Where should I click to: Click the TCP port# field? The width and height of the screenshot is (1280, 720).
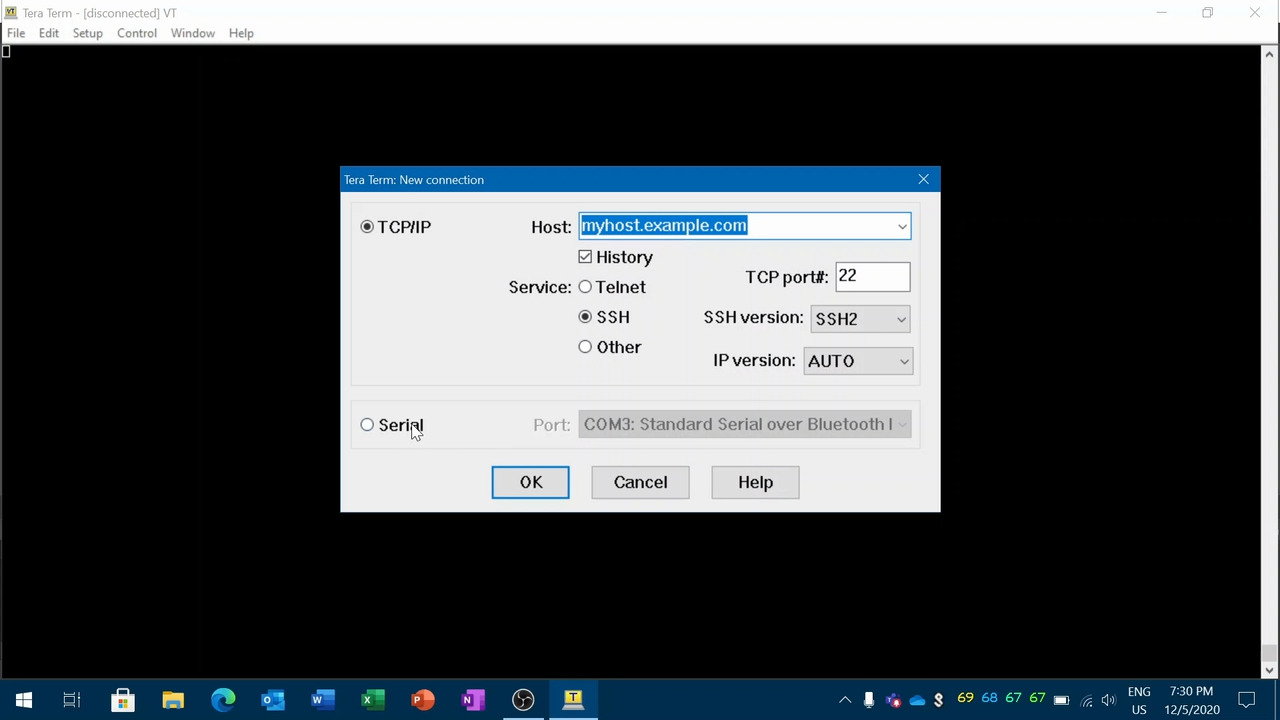[x=872, y=277]
